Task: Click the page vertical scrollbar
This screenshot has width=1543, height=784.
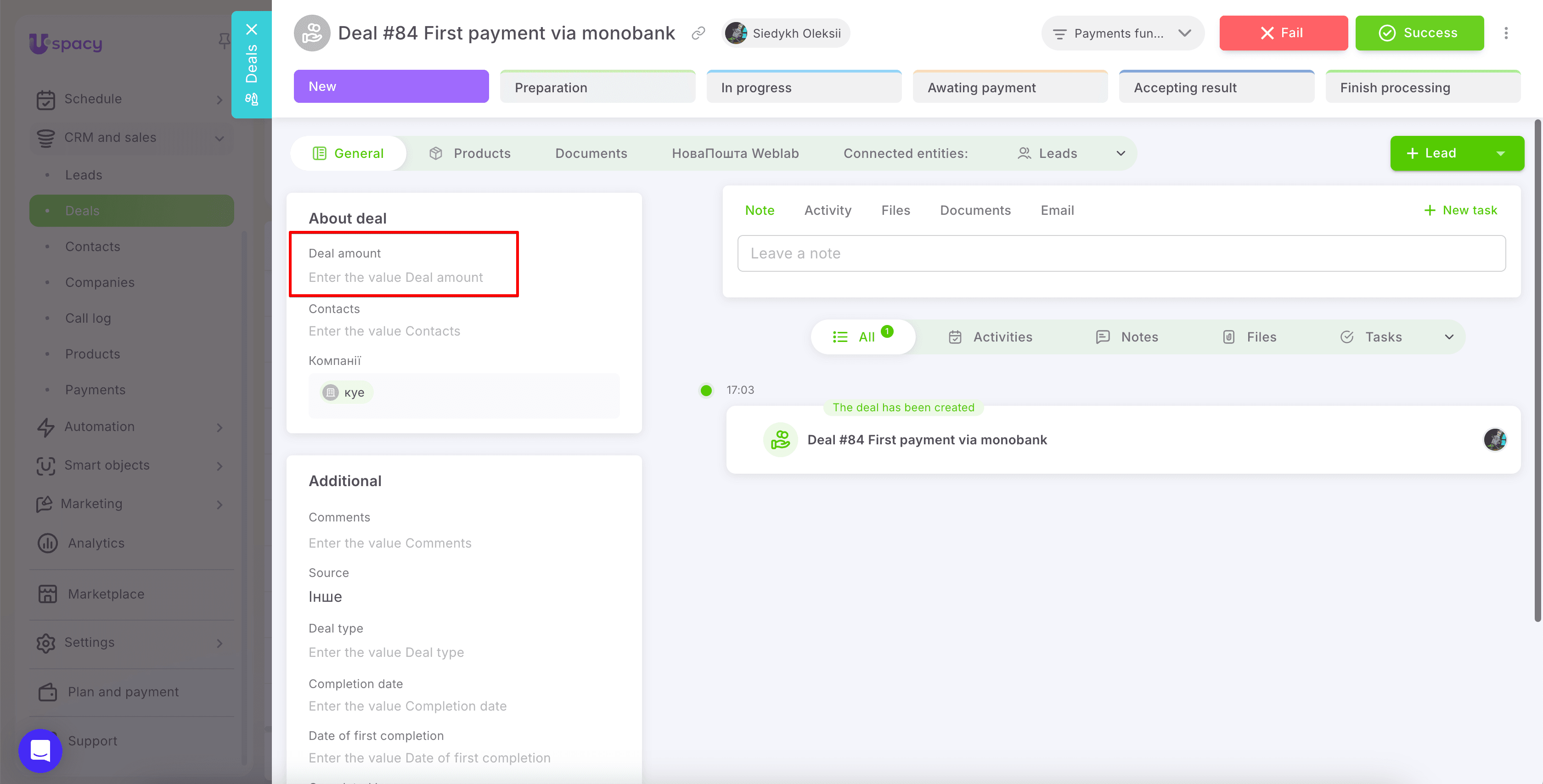Action: [1537, 371]
